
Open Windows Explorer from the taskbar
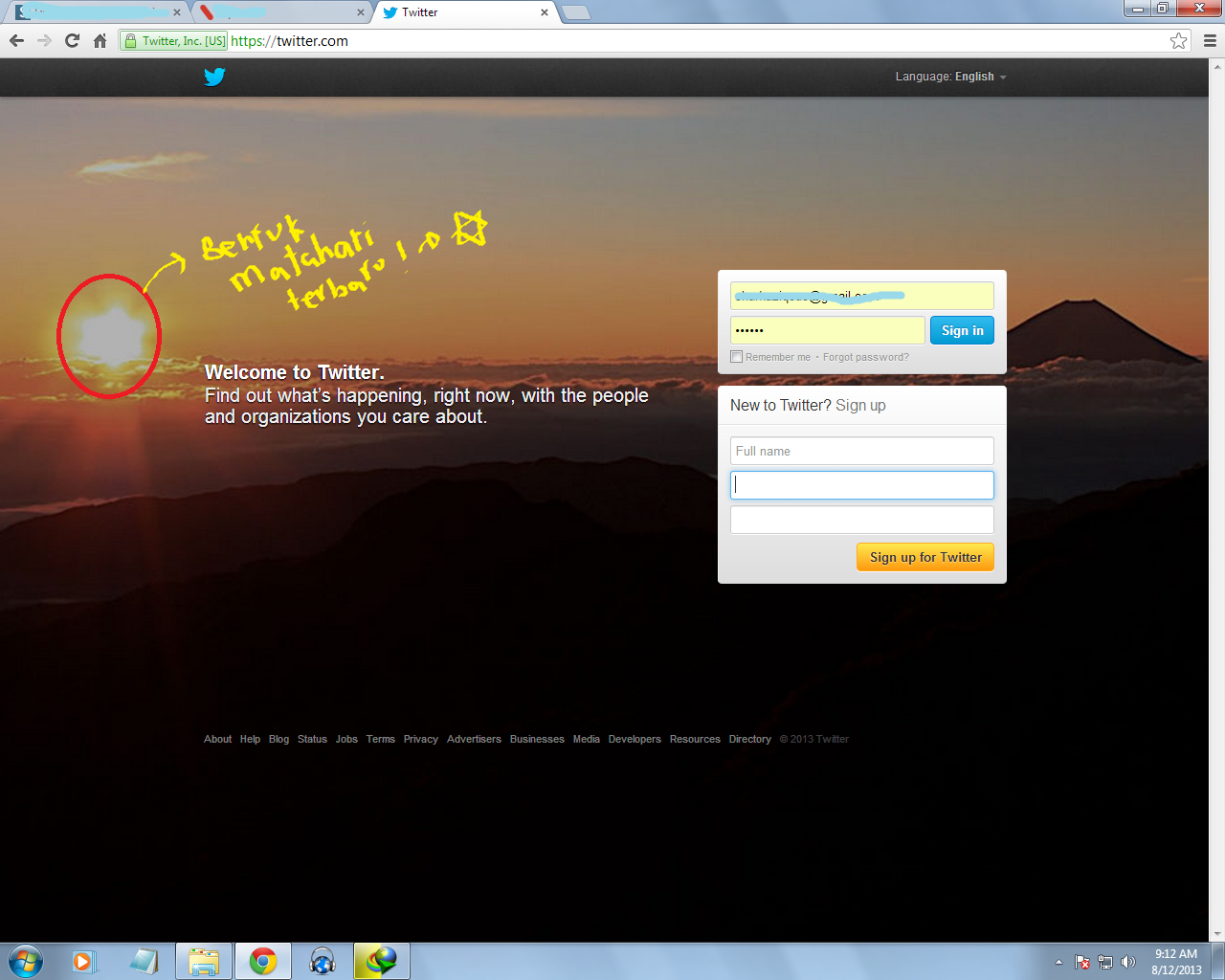tap(204, 961)
